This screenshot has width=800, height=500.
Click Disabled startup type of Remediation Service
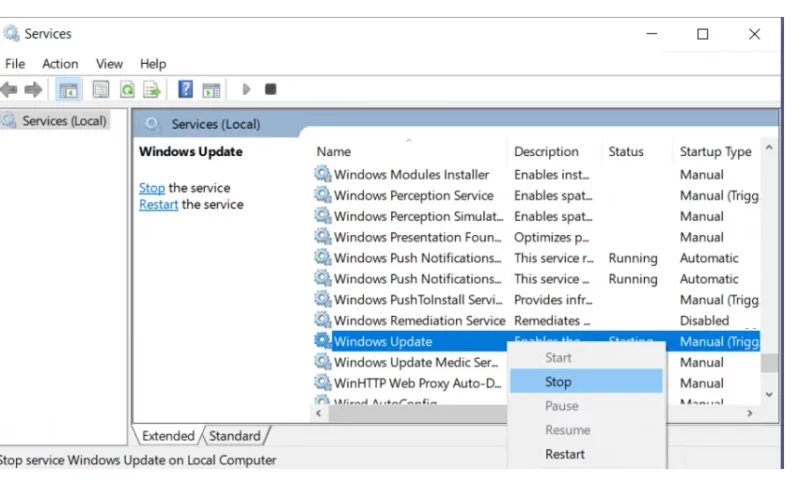tap(704, 320)
